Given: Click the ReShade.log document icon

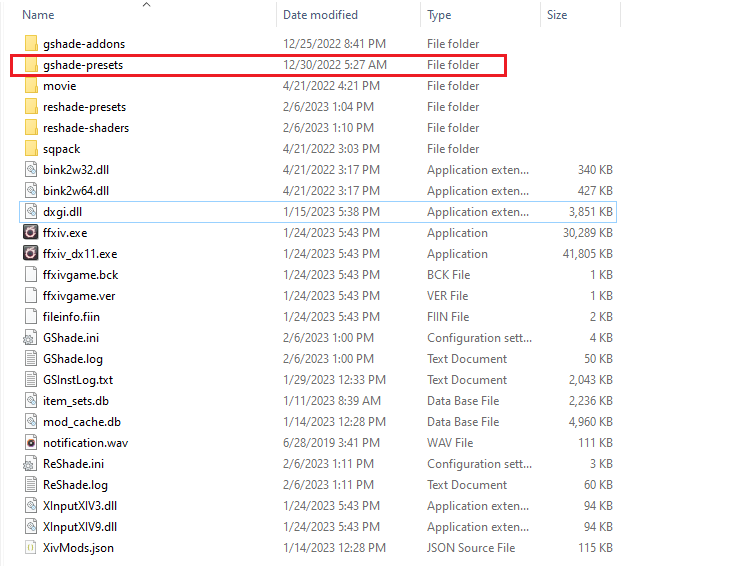Looking at the screenshot, I should 31,485.
